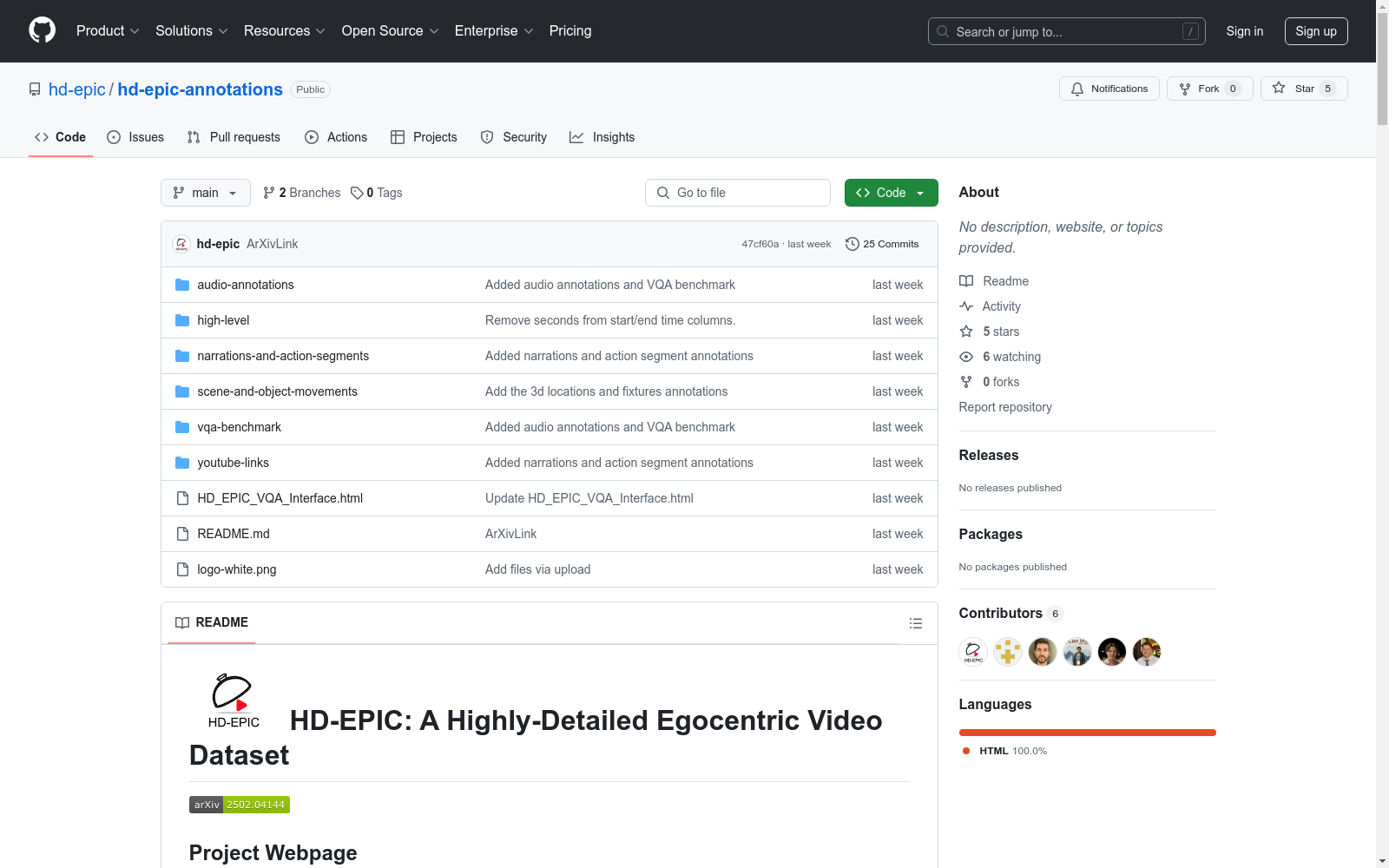1389x868 pixels.
Task: Switch to the Code tab
Action: point(61,137)
